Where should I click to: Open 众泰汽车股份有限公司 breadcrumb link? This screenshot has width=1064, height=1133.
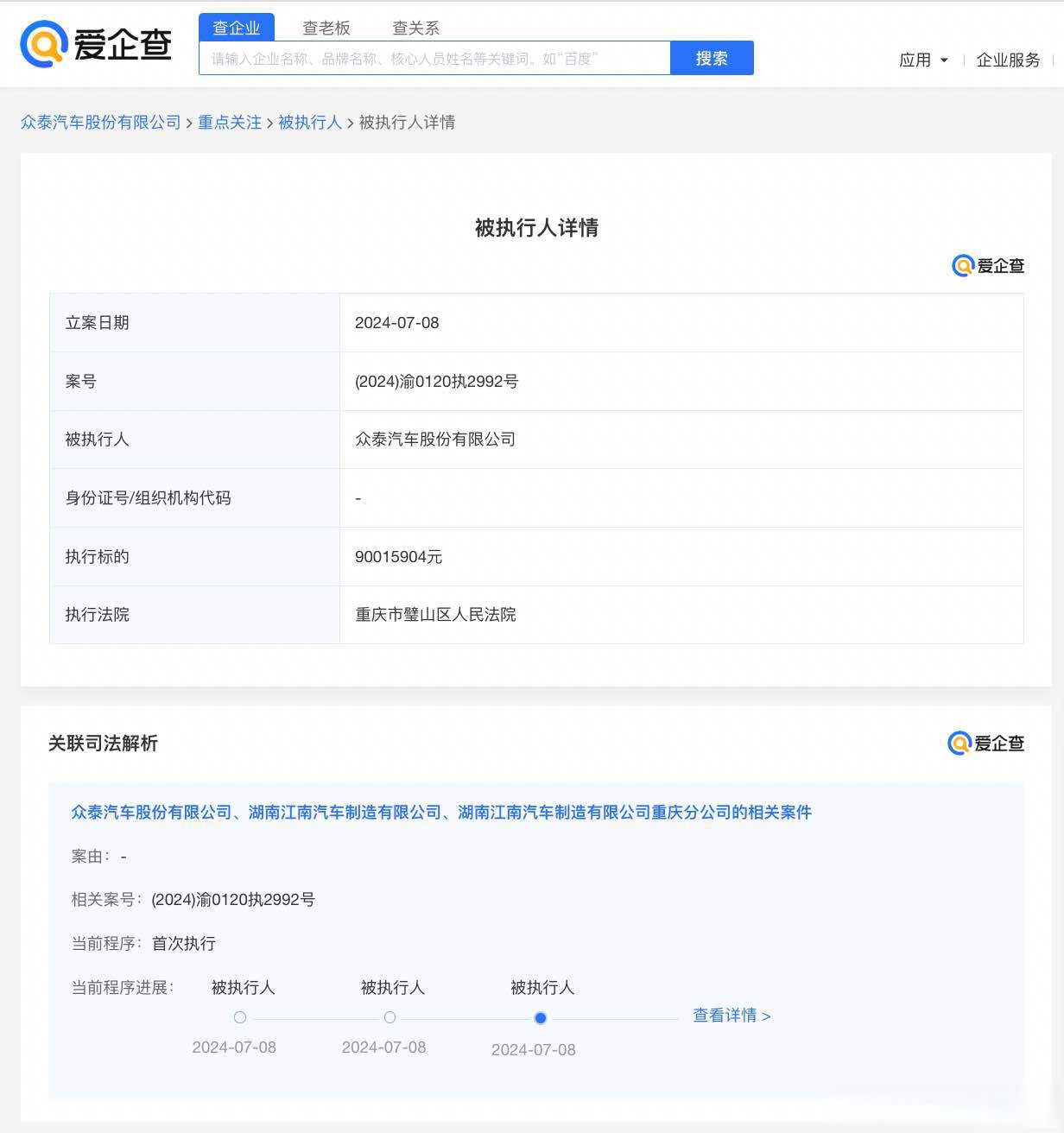coord(101,123)
